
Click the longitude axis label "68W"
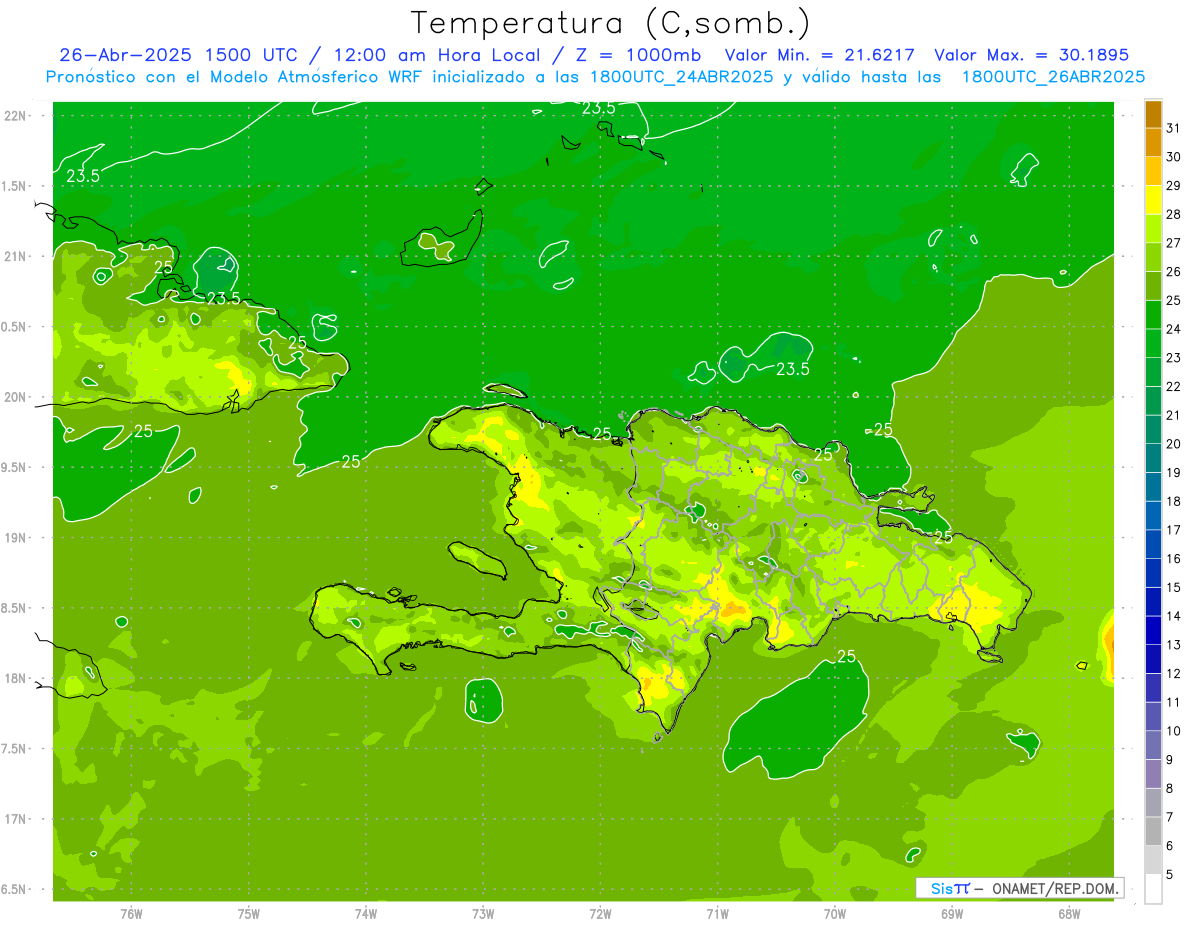[x=1069, y=913]
